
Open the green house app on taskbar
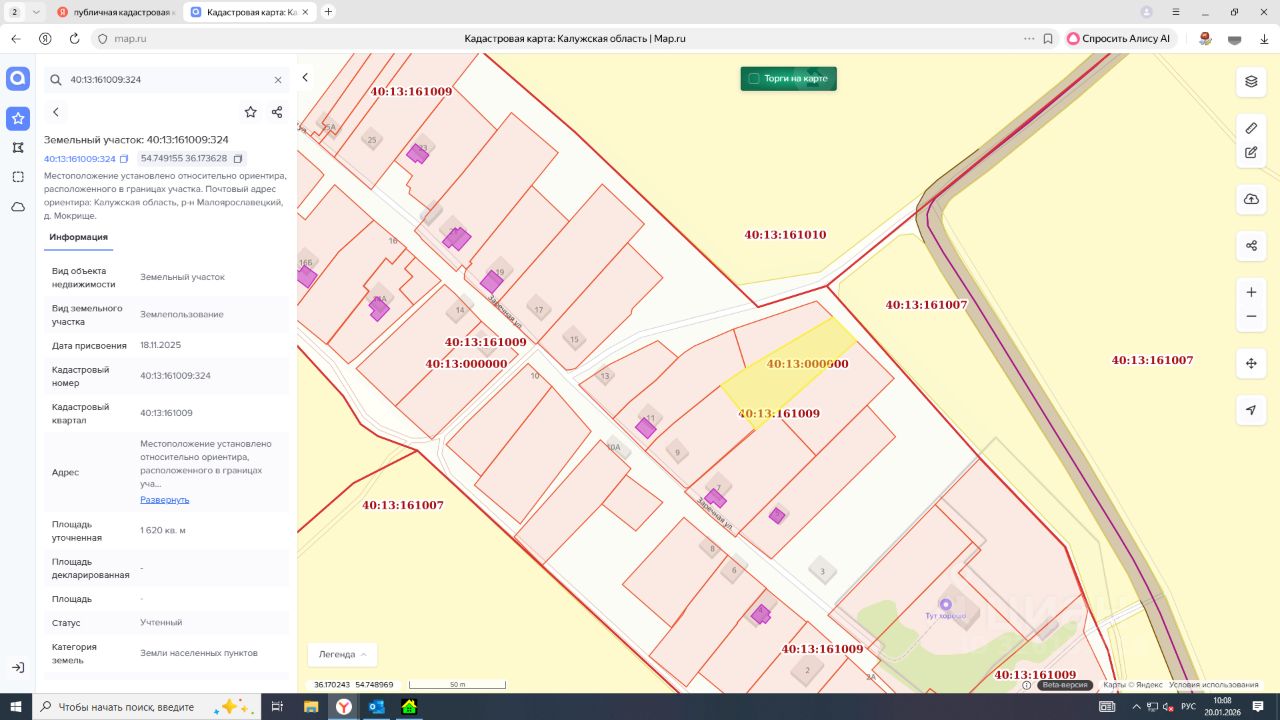[x=408, y=706]
